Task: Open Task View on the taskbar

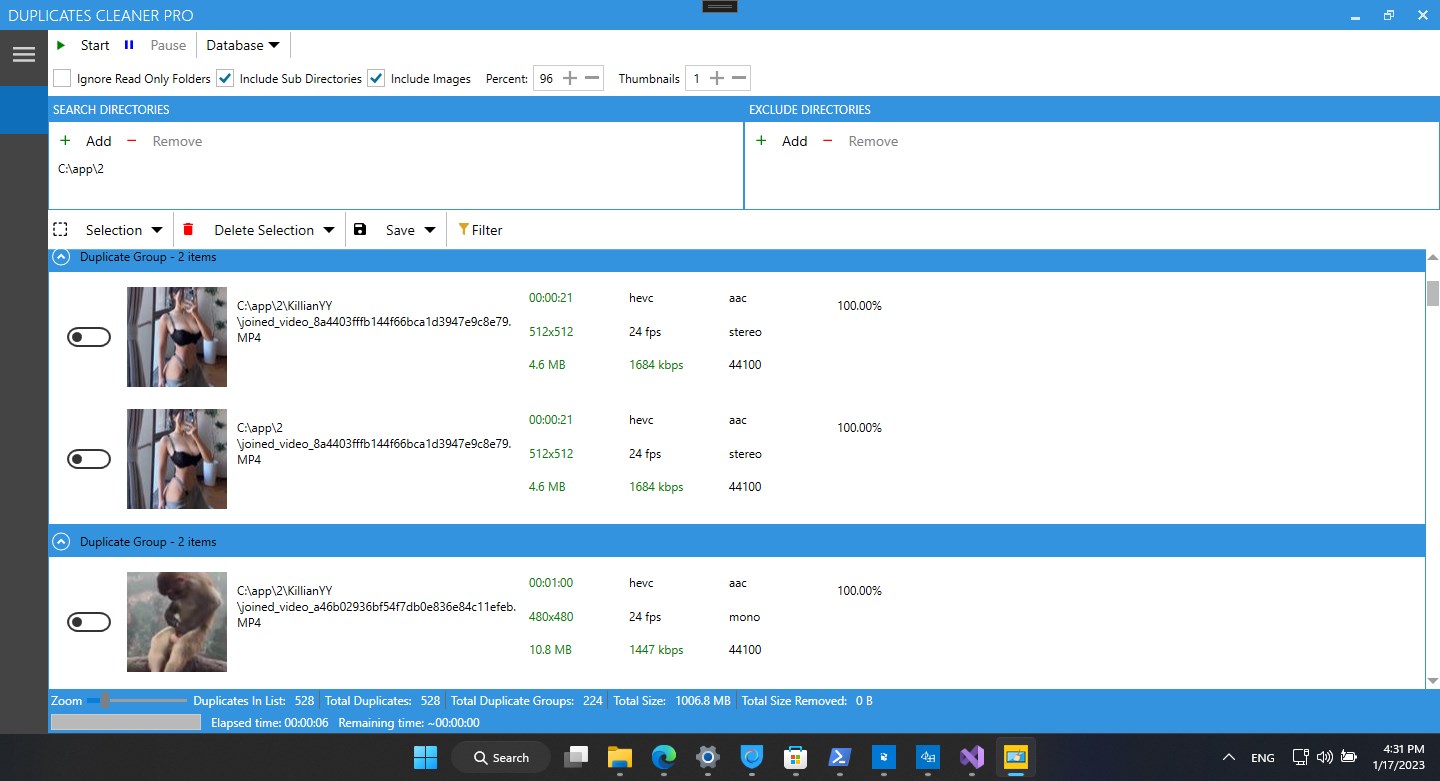Action: 575,757
